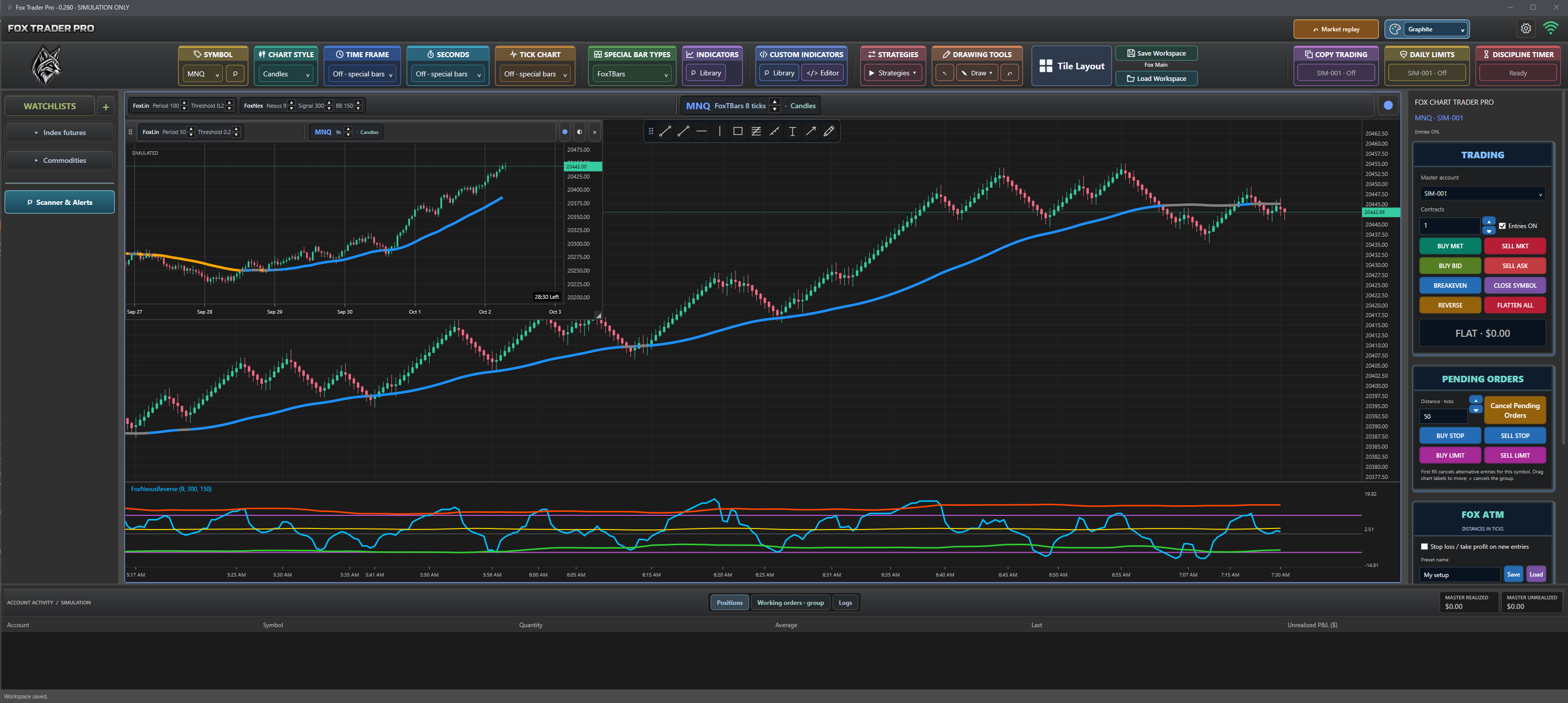This screenshot has width=1568, height=703.
Task: Switch to the Positions tab
Action: coord(729,602)
